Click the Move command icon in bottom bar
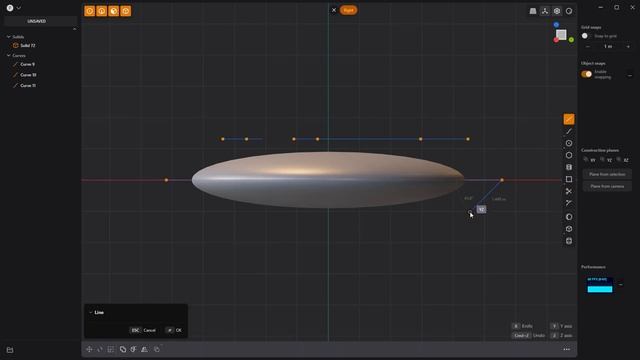The image size is (640, 360). tap(89, 349)
